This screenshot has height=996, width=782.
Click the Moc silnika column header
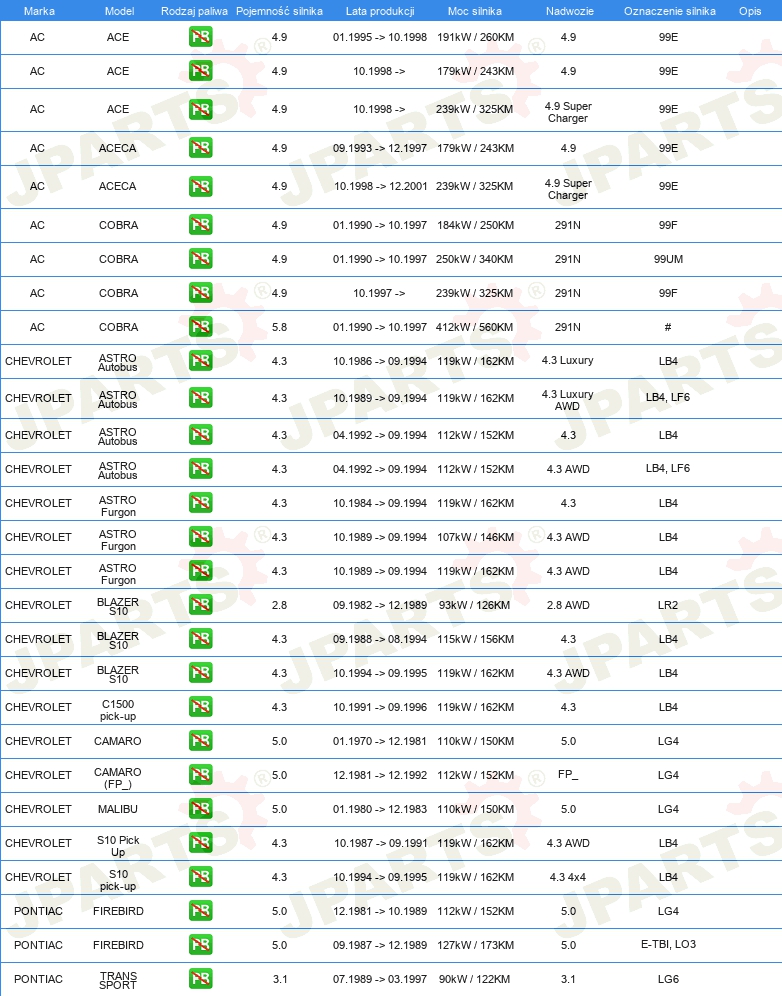(x=475, y=11)
